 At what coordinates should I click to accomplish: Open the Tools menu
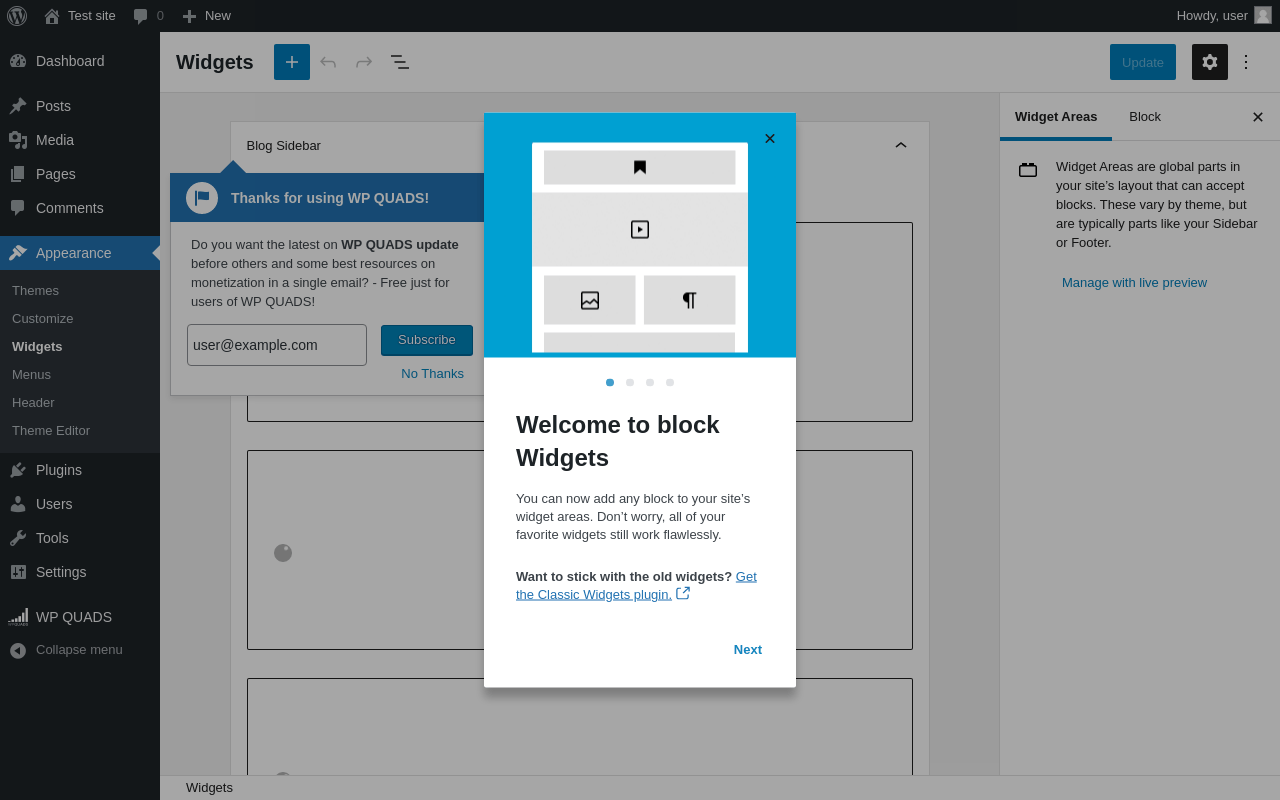80,538
